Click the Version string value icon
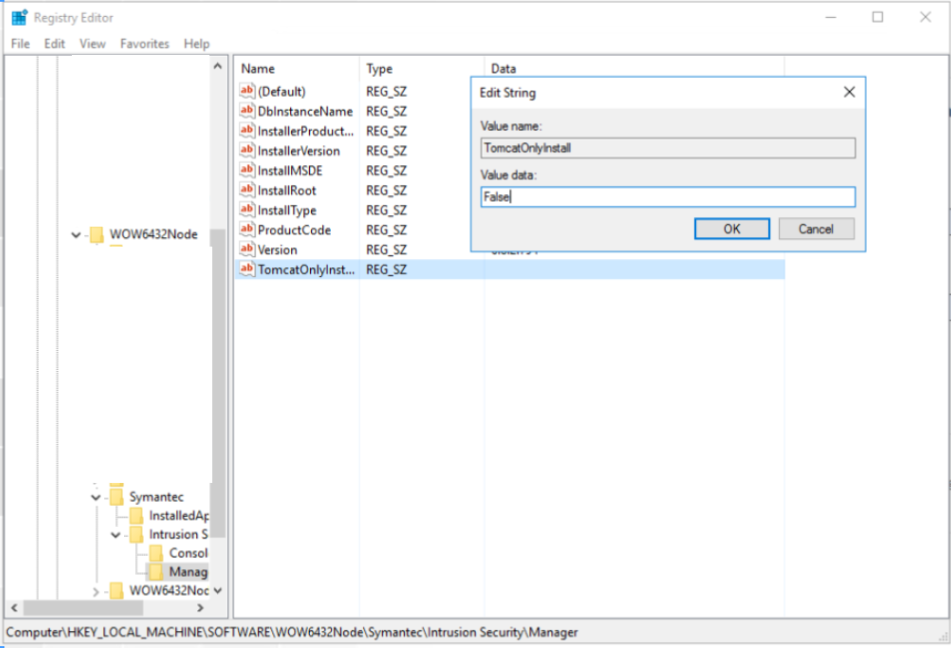 [247, 249]
